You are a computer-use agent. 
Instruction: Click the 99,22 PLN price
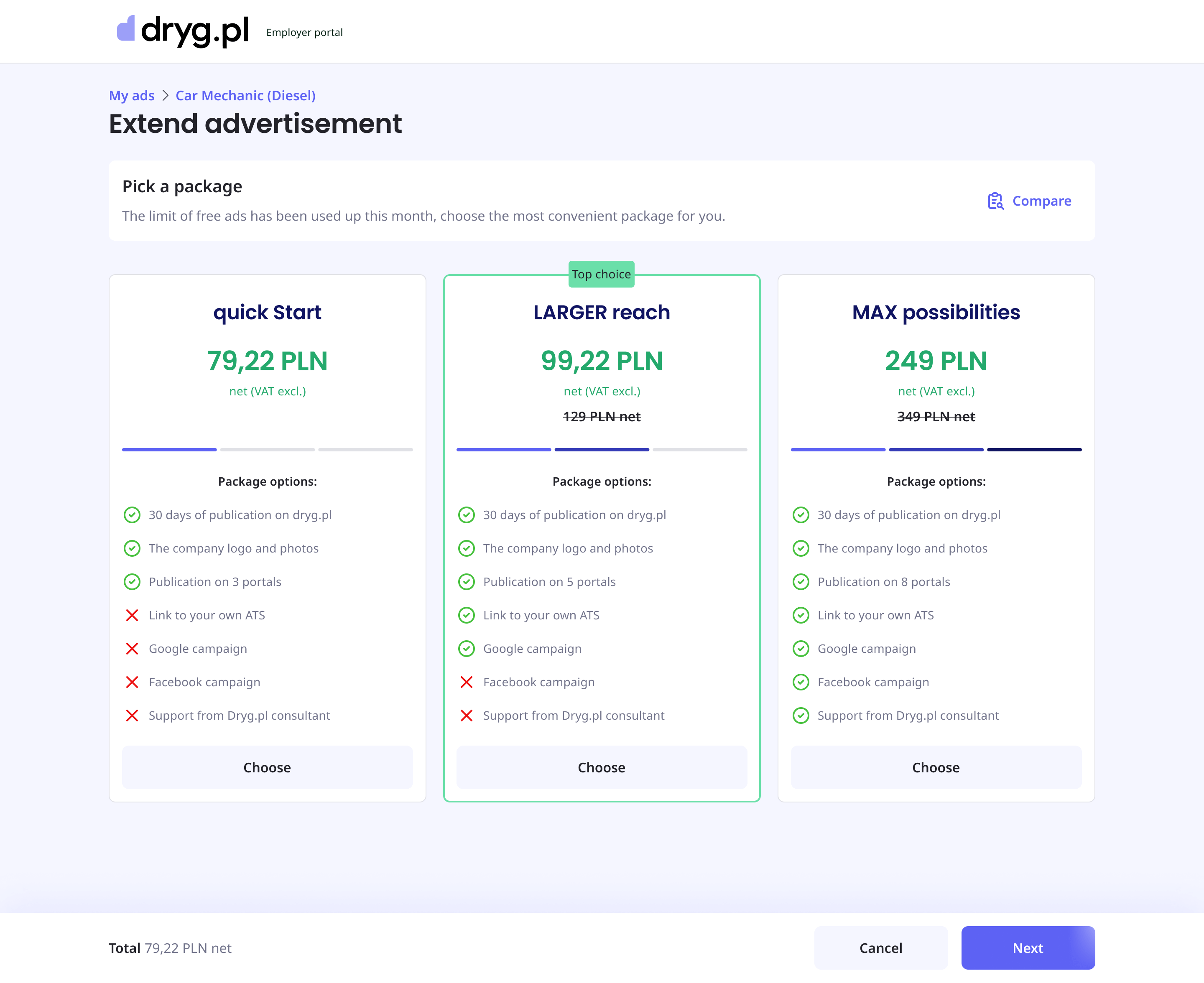[x=602, y=361]
